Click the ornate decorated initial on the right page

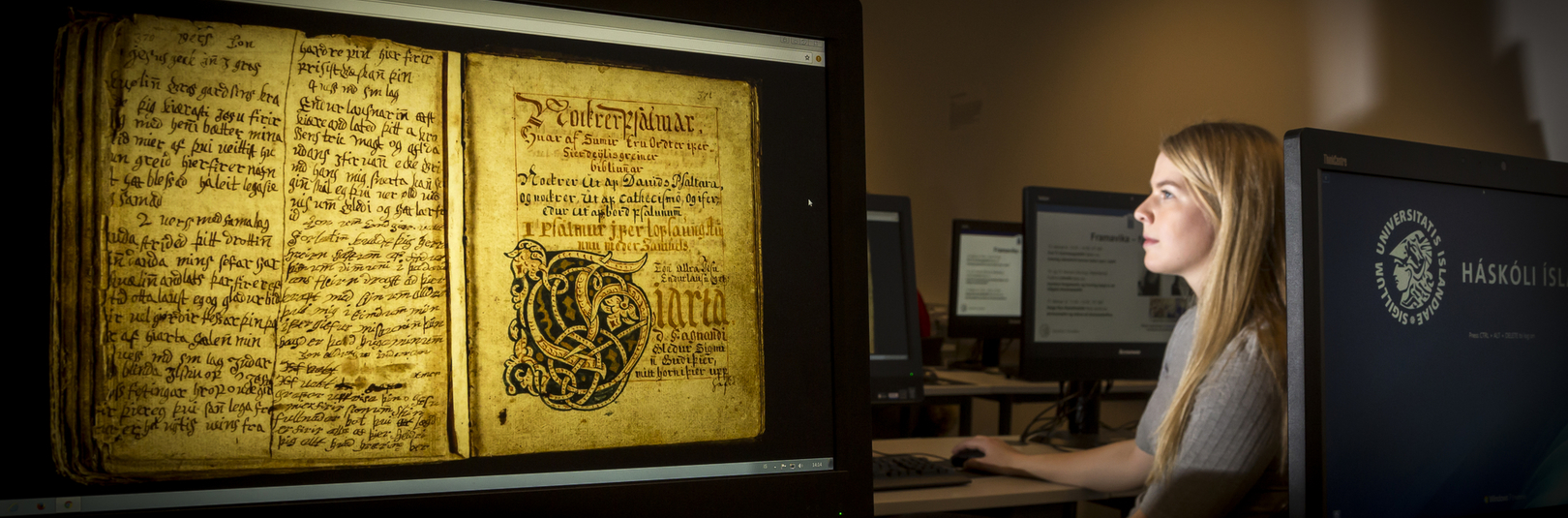[x=571, y=324]
